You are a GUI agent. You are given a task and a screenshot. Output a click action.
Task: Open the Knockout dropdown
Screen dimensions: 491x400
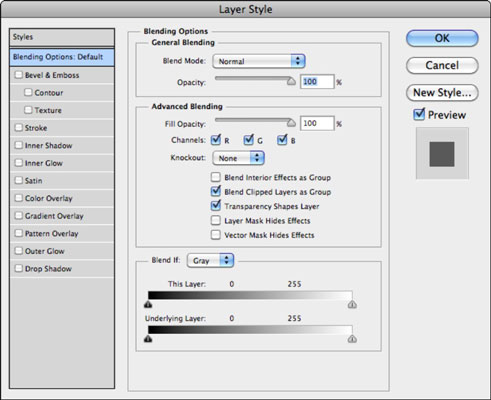[x=238, y=158]
